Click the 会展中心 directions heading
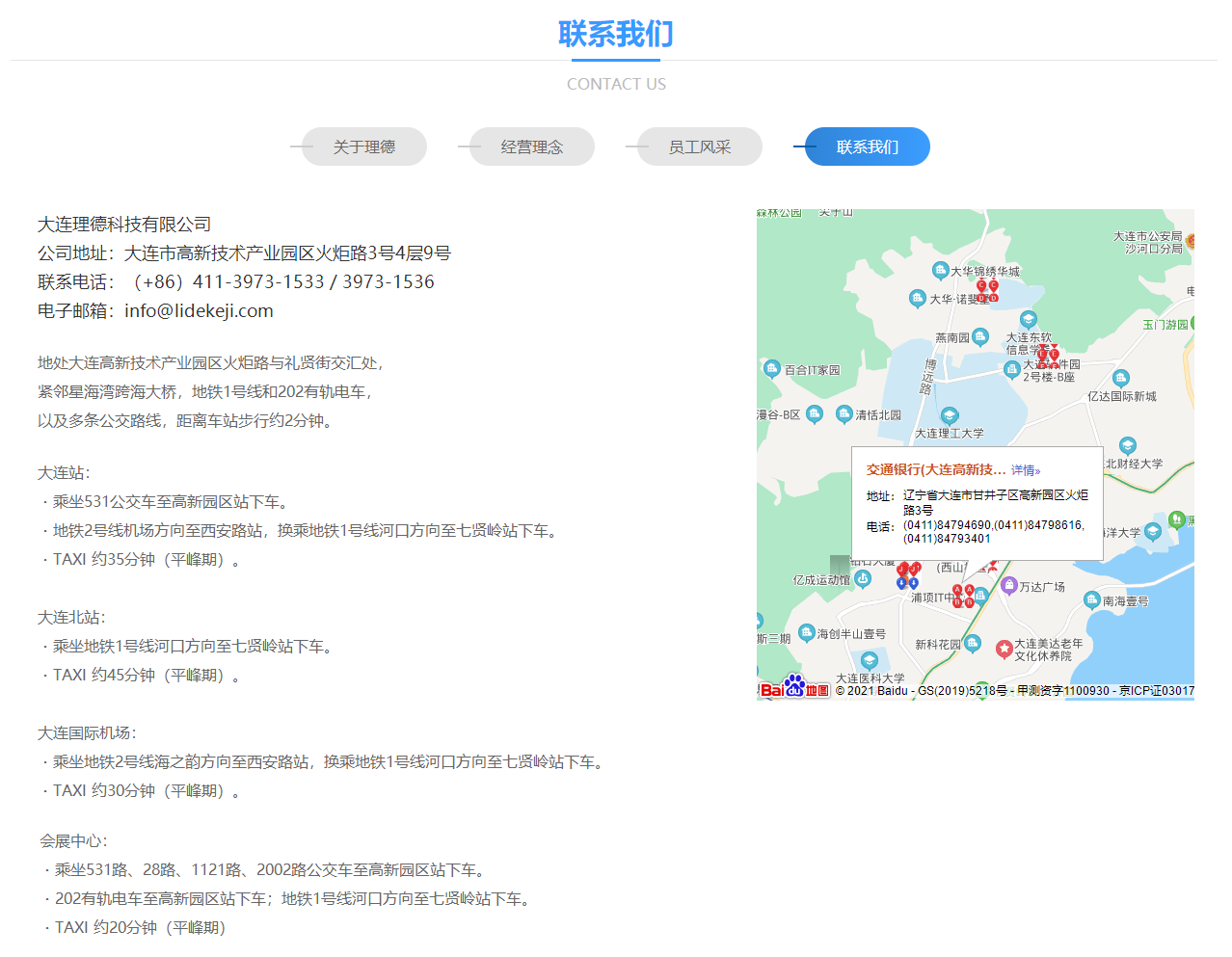The height and width of the screenshot is (957, 1232). click(x=73, y=840)
